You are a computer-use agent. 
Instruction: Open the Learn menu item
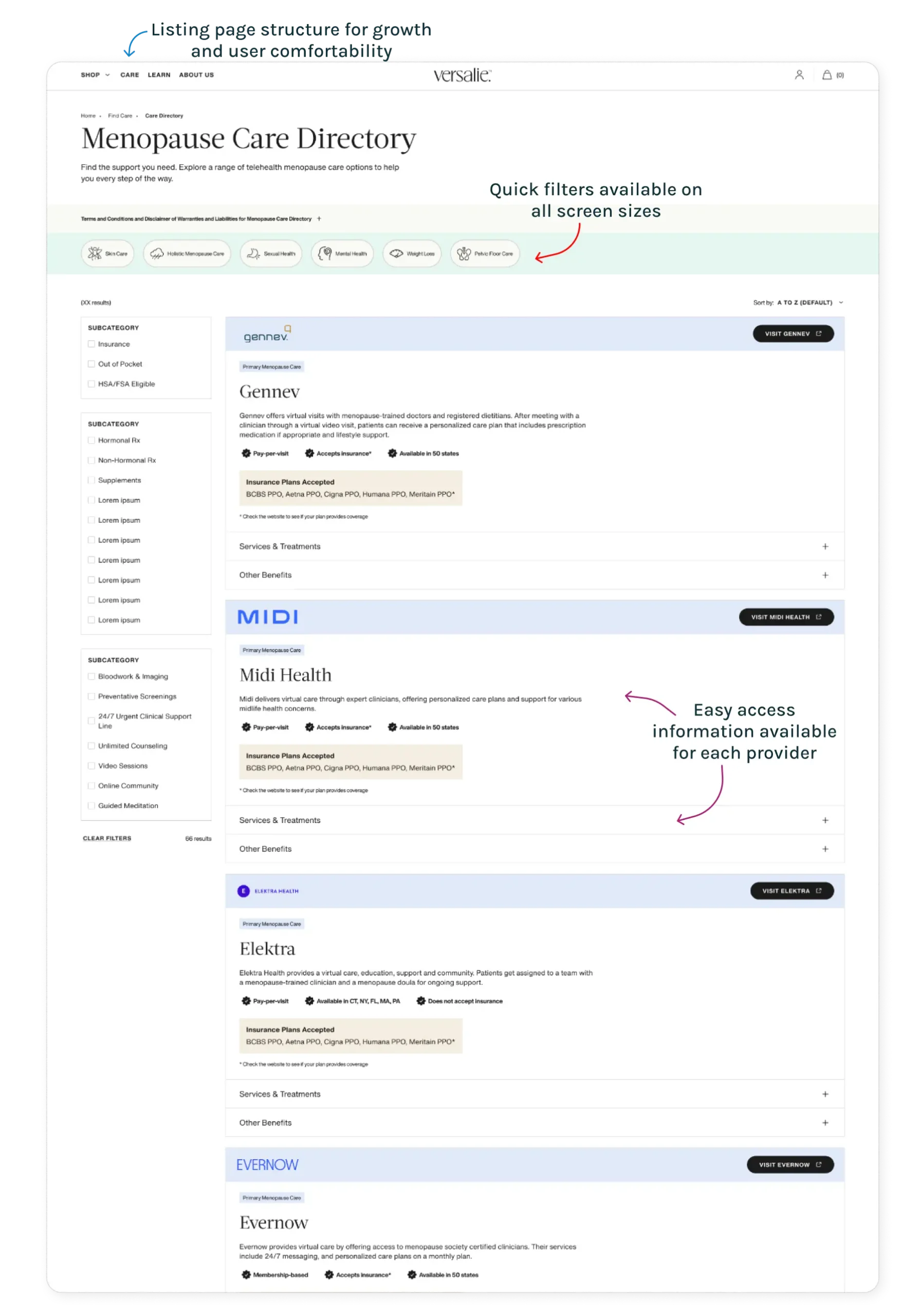tap(159, 75)
